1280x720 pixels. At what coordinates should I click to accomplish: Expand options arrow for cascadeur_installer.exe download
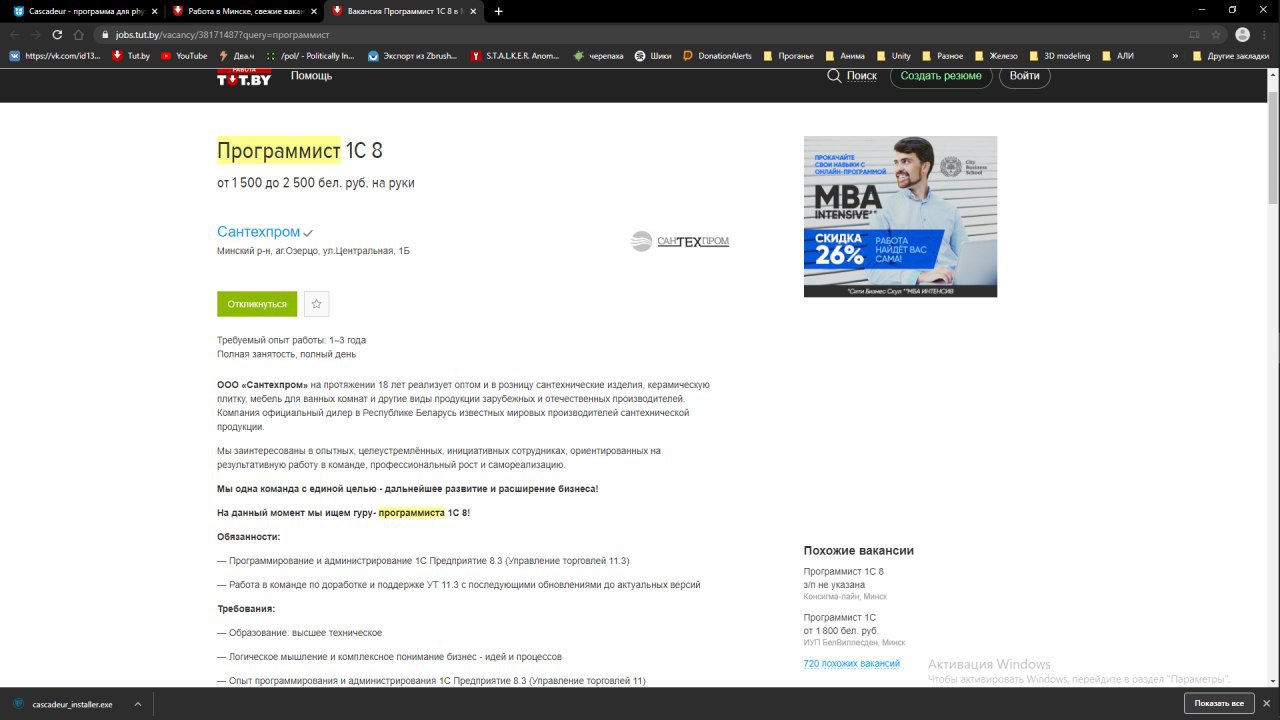click(x=137, y=704)
